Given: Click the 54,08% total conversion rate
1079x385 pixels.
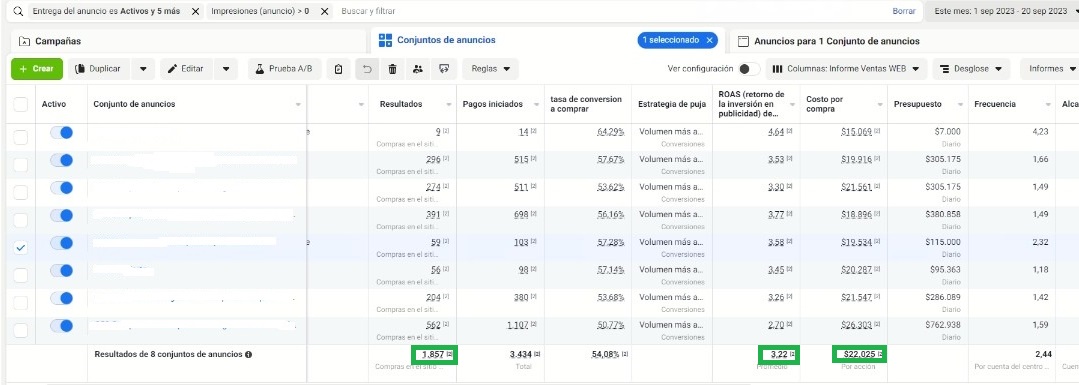Looking at the screenshot, I should (606, 354).
